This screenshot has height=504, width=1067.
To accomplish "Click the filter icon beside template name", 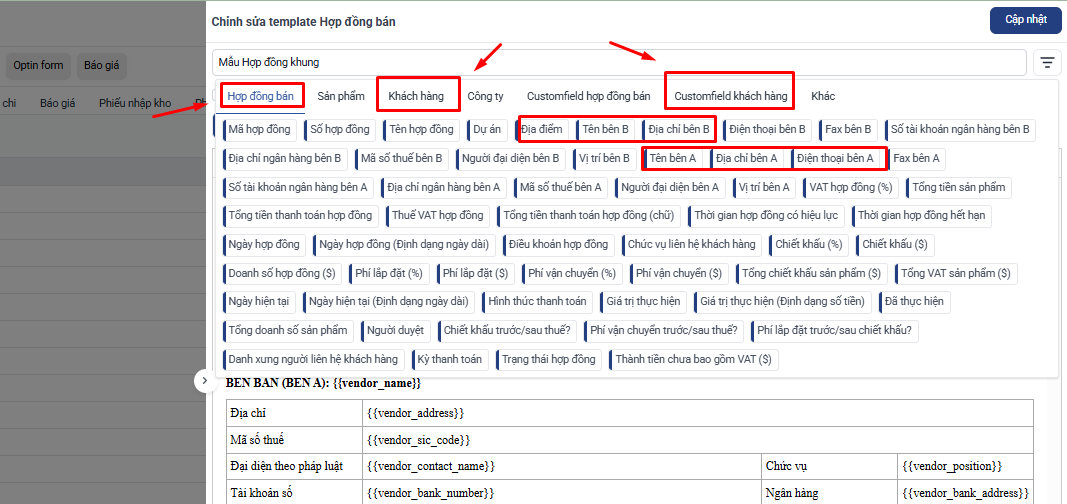I will click(1047, 63).
